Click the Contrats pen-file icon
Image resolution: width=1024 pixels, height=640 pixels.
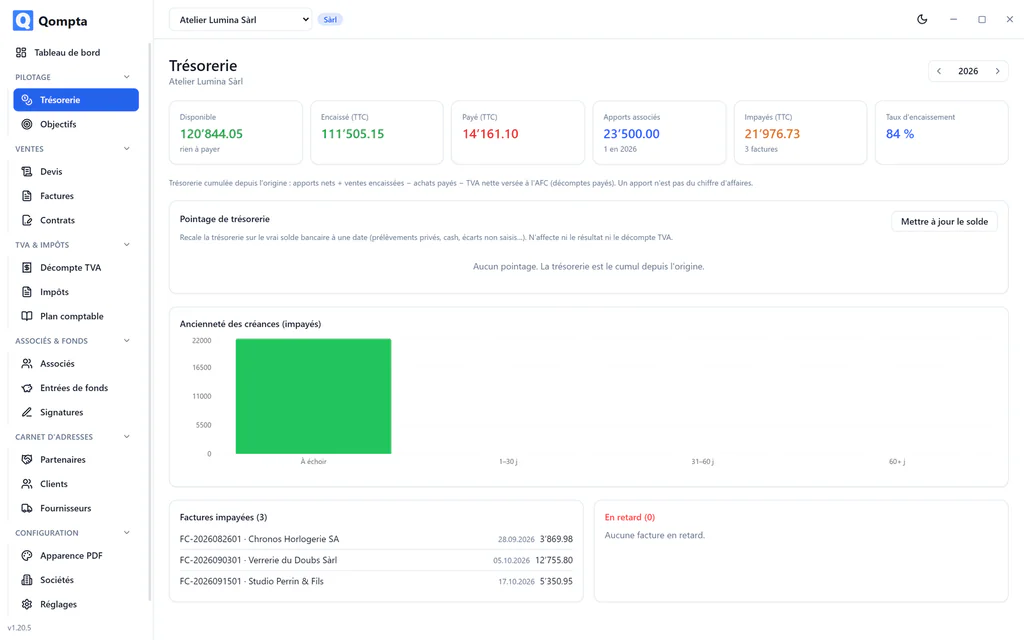point(27,220)
